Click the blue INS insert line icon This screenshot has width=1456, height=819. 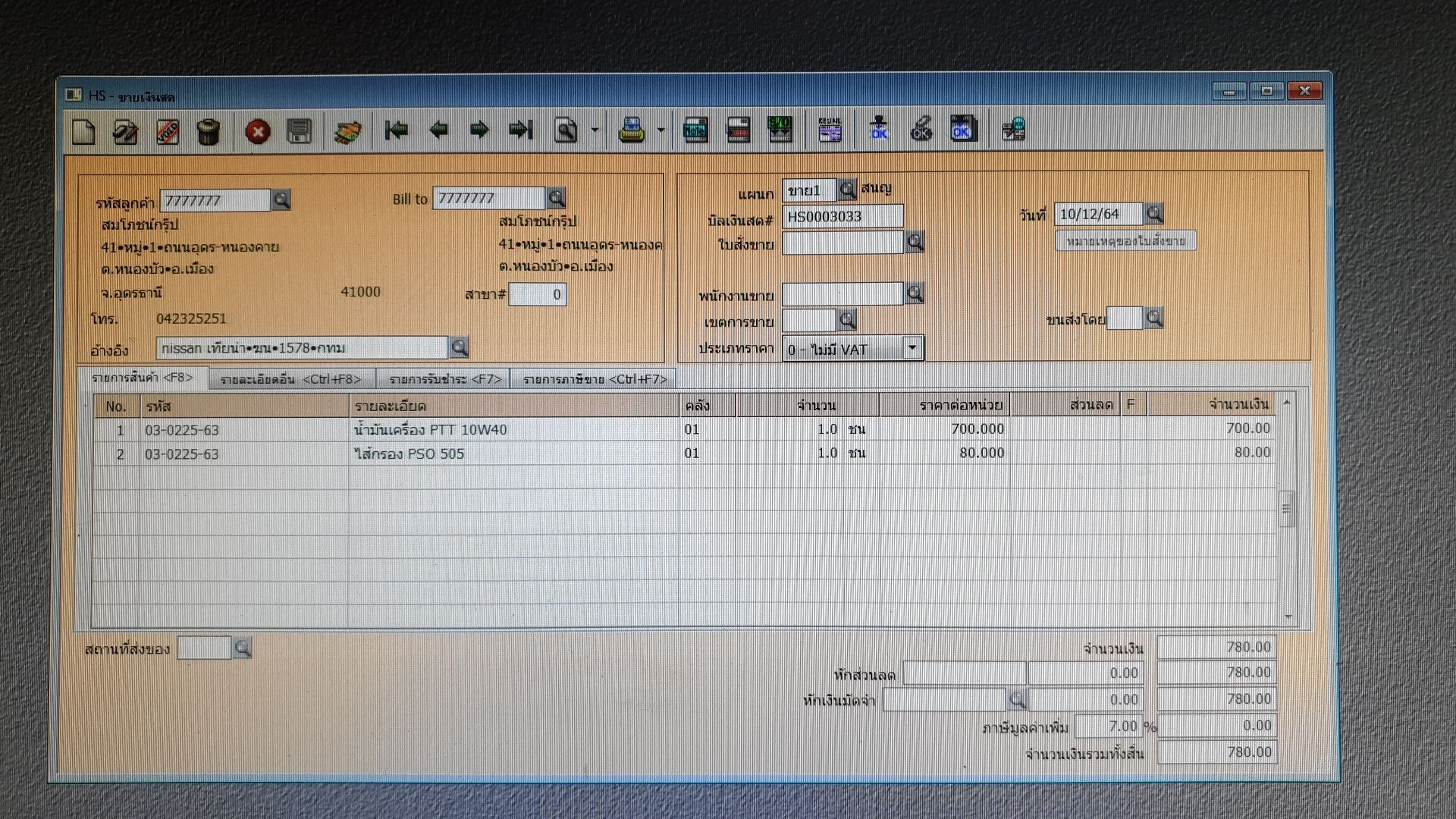695,130
